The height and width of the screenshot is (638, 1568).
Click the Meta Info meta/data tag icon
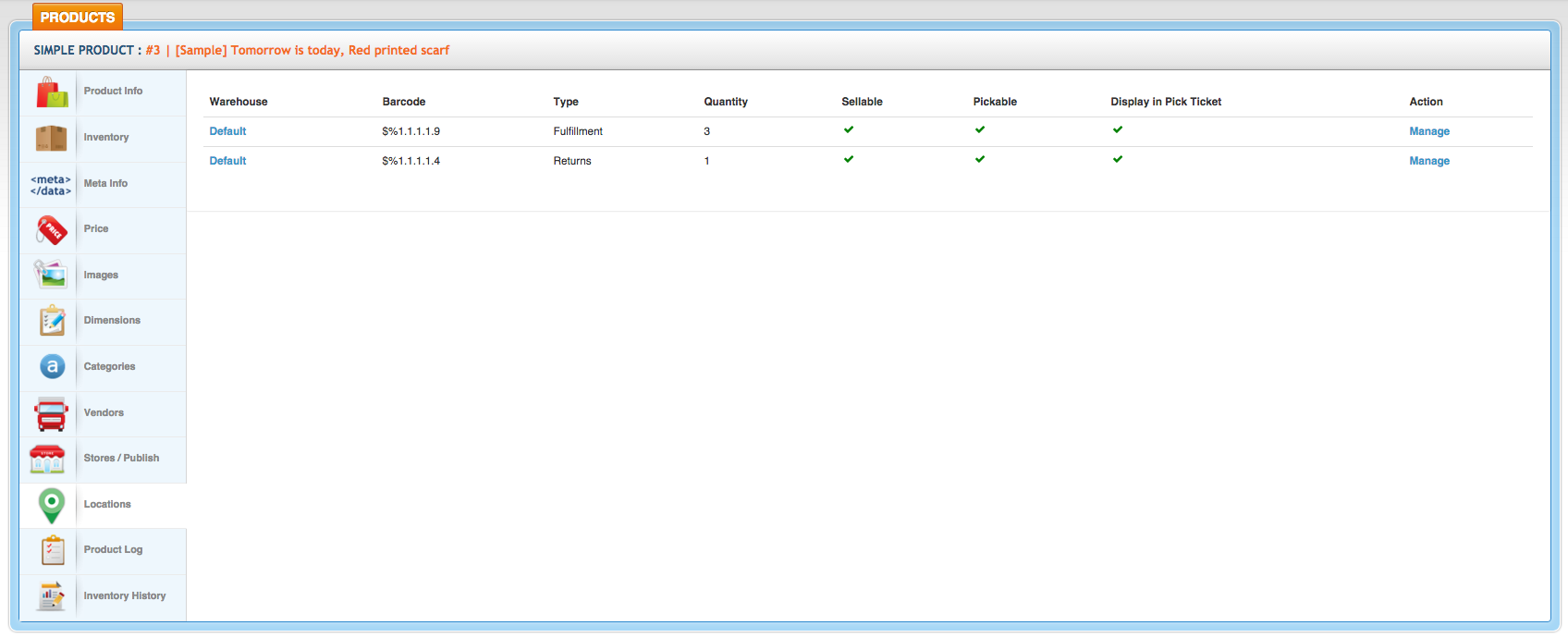tap(51, 185)
